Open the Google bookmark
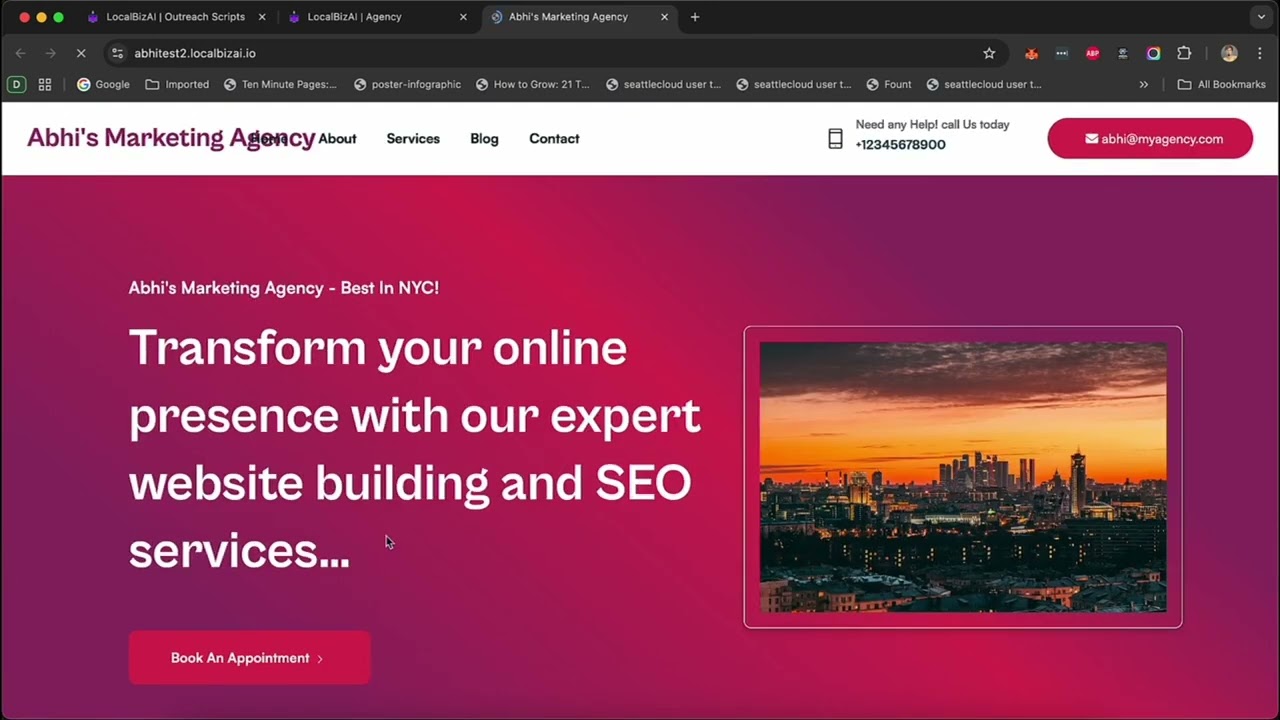The image size is (1280, 720). coord(103,84)
